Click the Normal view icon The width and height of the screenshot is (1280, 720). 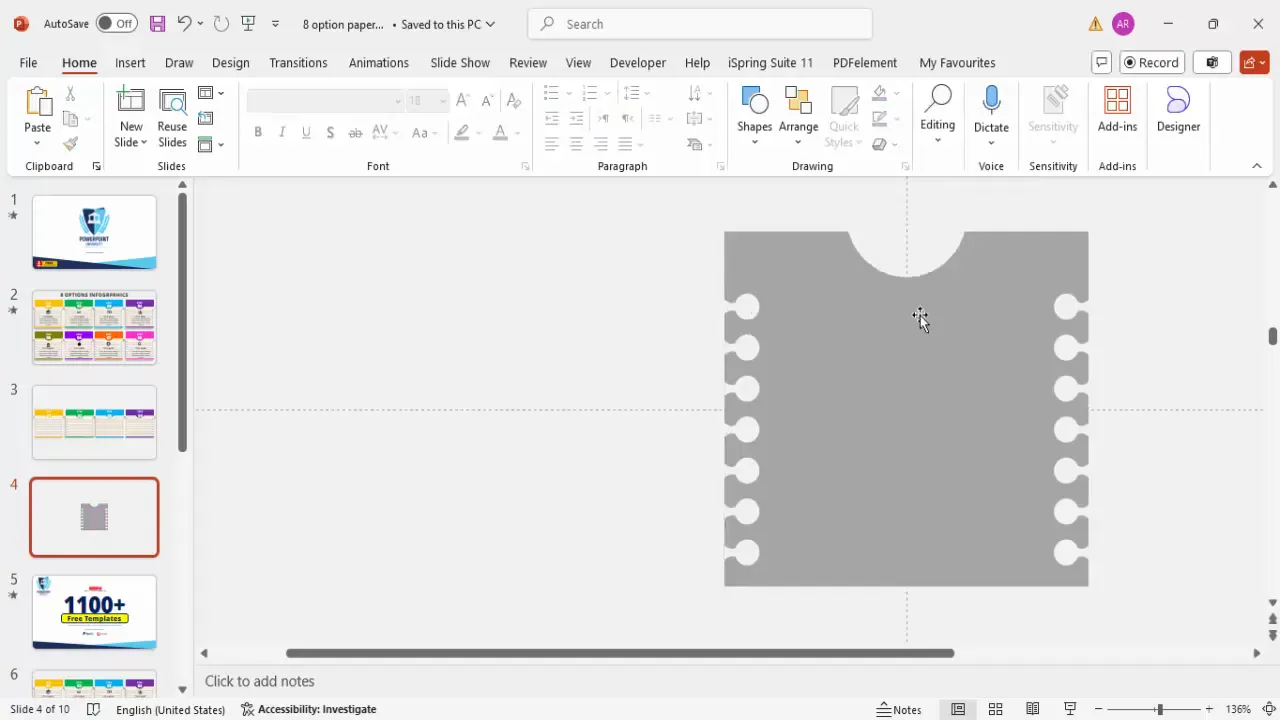click(x=958, y=709)
